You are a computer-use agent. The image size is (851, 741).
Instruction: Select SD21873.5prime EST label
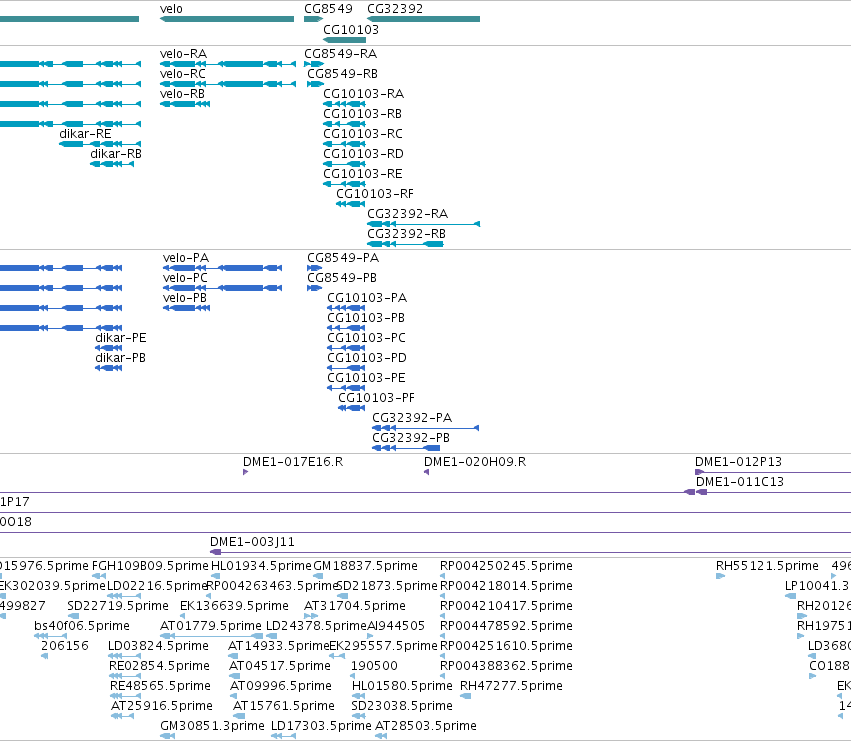(x=387, y=586)
